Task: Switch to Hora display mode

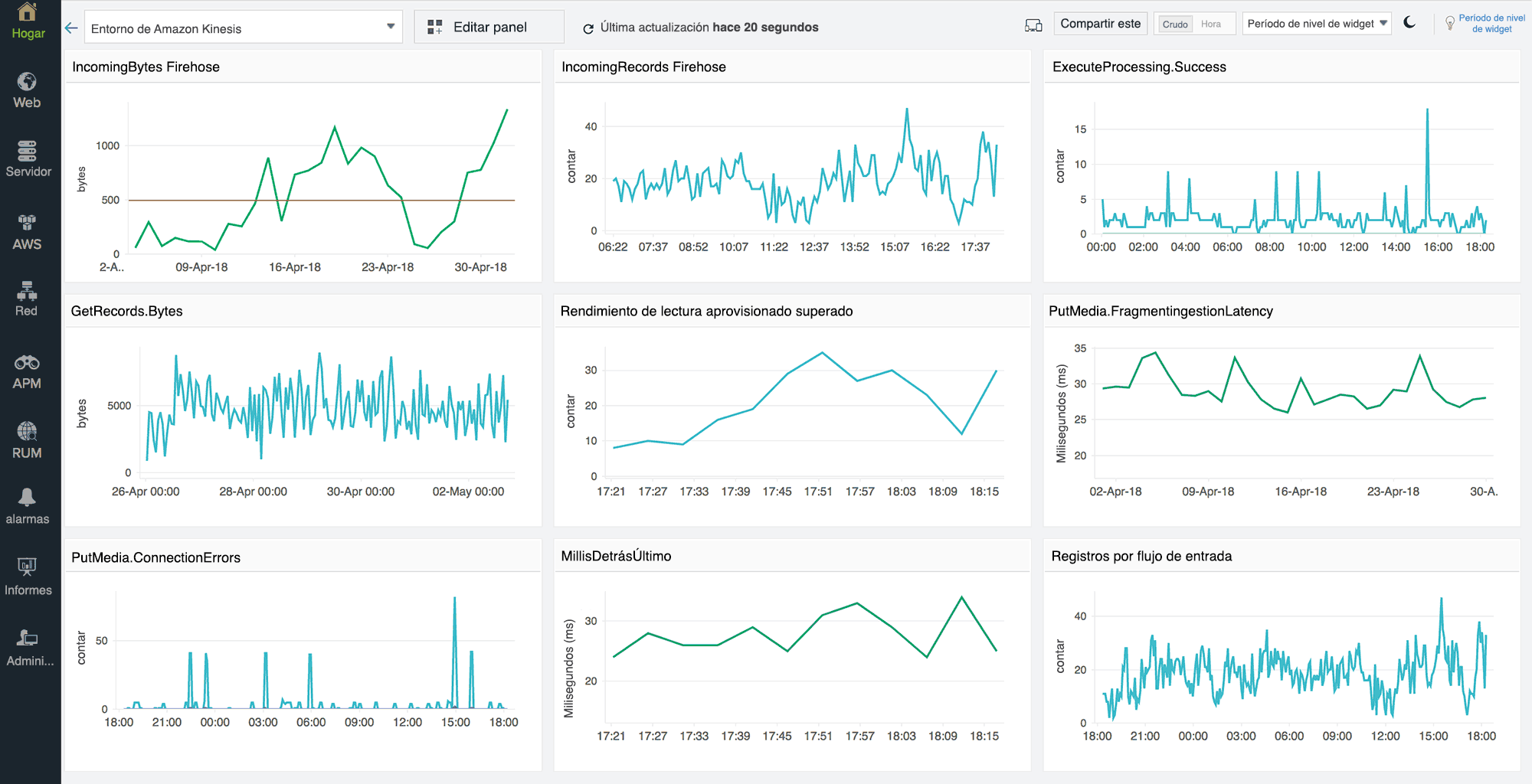Action: (x=1213, y=24)
